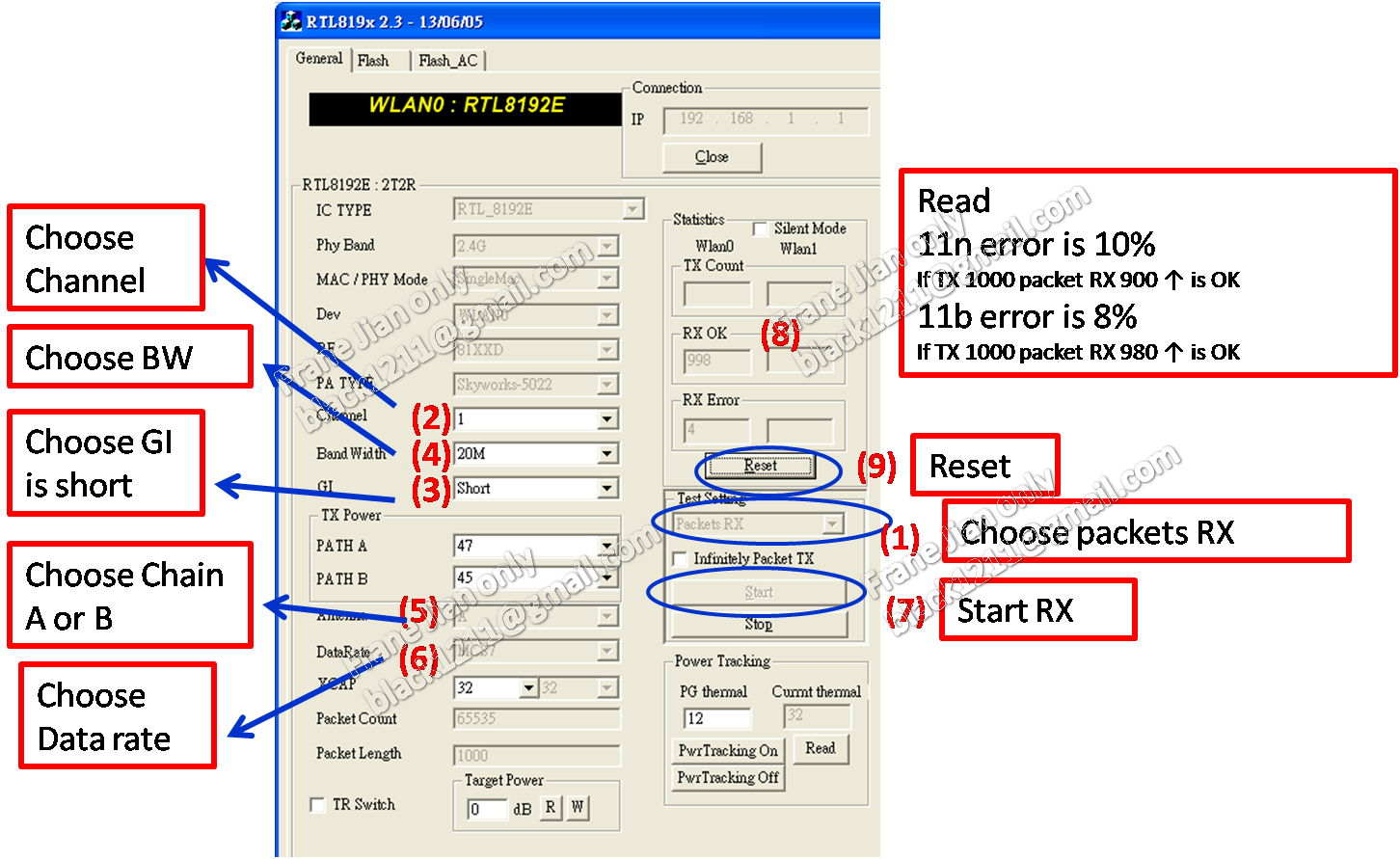Click the Wlan0 RX Error value field
The height and width of the screenshot is (859, 1400).
click(716, 430)
